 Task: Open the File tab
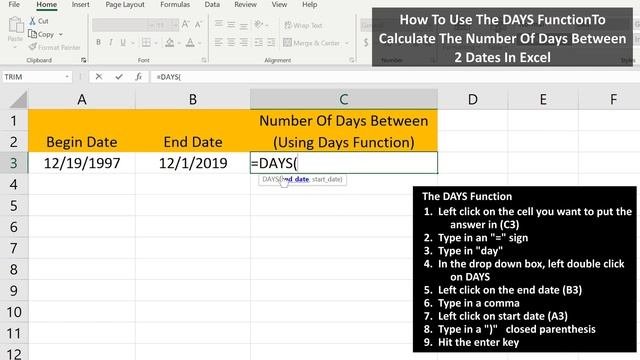(14, 4)
